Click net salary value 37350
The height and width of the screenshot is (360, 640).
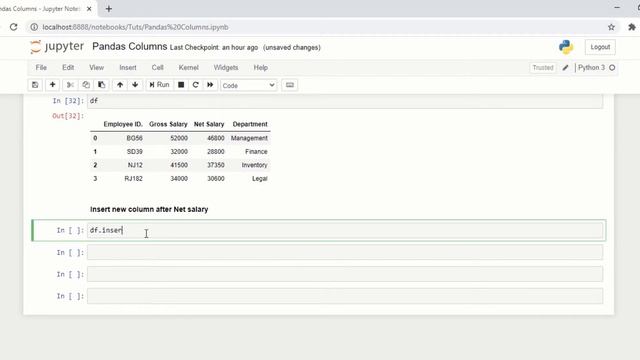pos(216,165)
